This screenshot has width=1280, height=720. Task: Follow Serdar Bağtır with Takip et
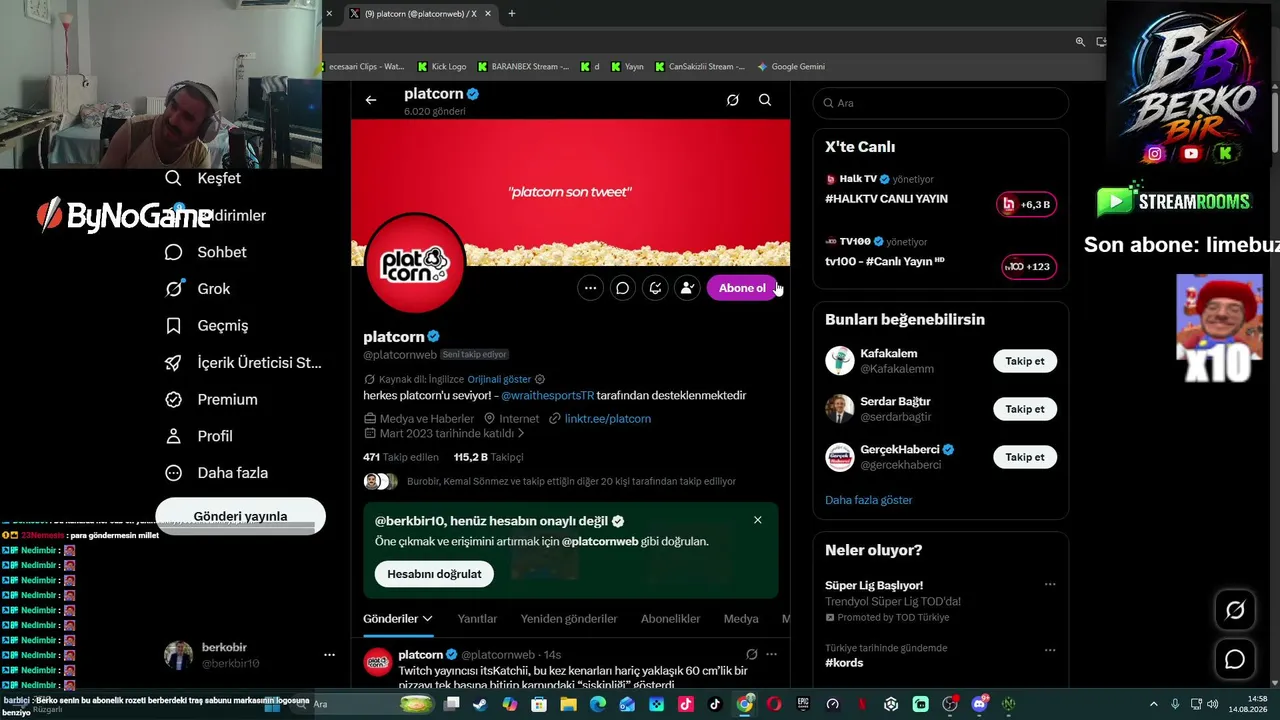click(1025, 409)
